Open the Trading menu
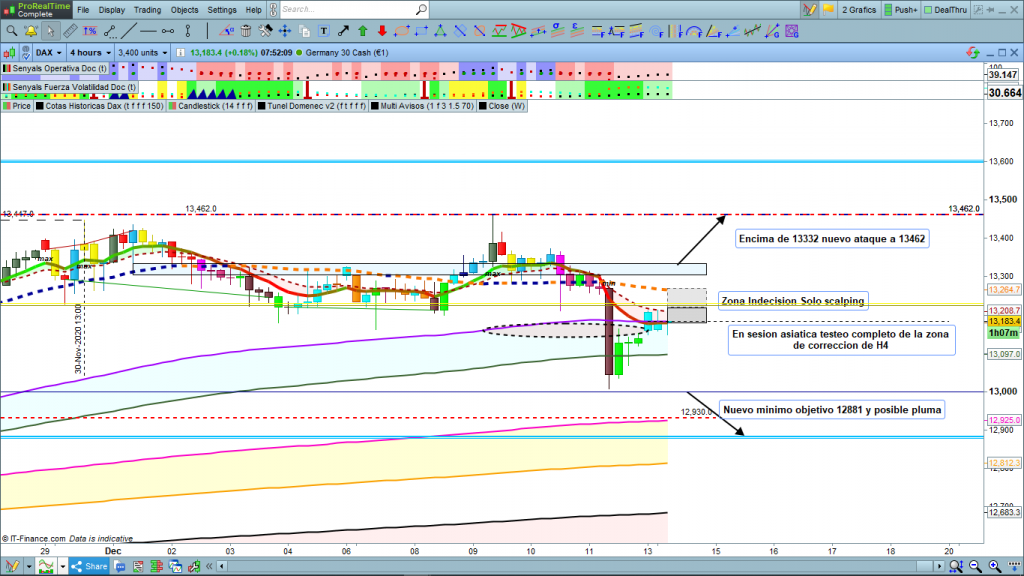Screen dimensions: 1024x576 (147, 10)
